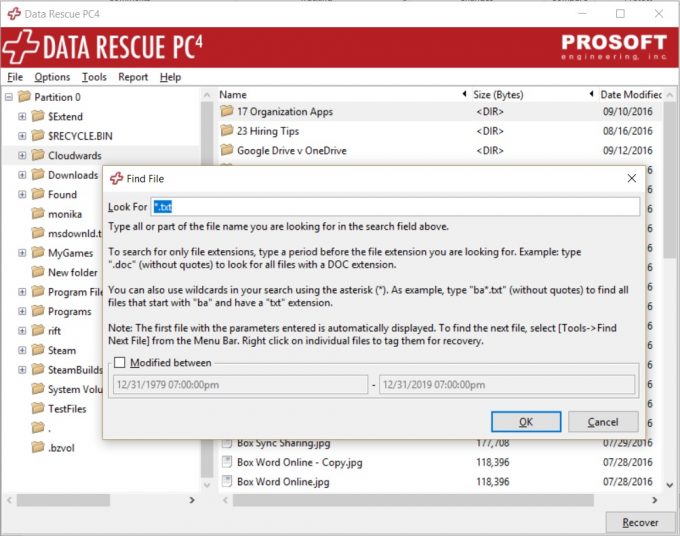This screenshot has width=680, height=536.
Task: Click the 17 Organization Apps folder icon
Action: (226, 111)
